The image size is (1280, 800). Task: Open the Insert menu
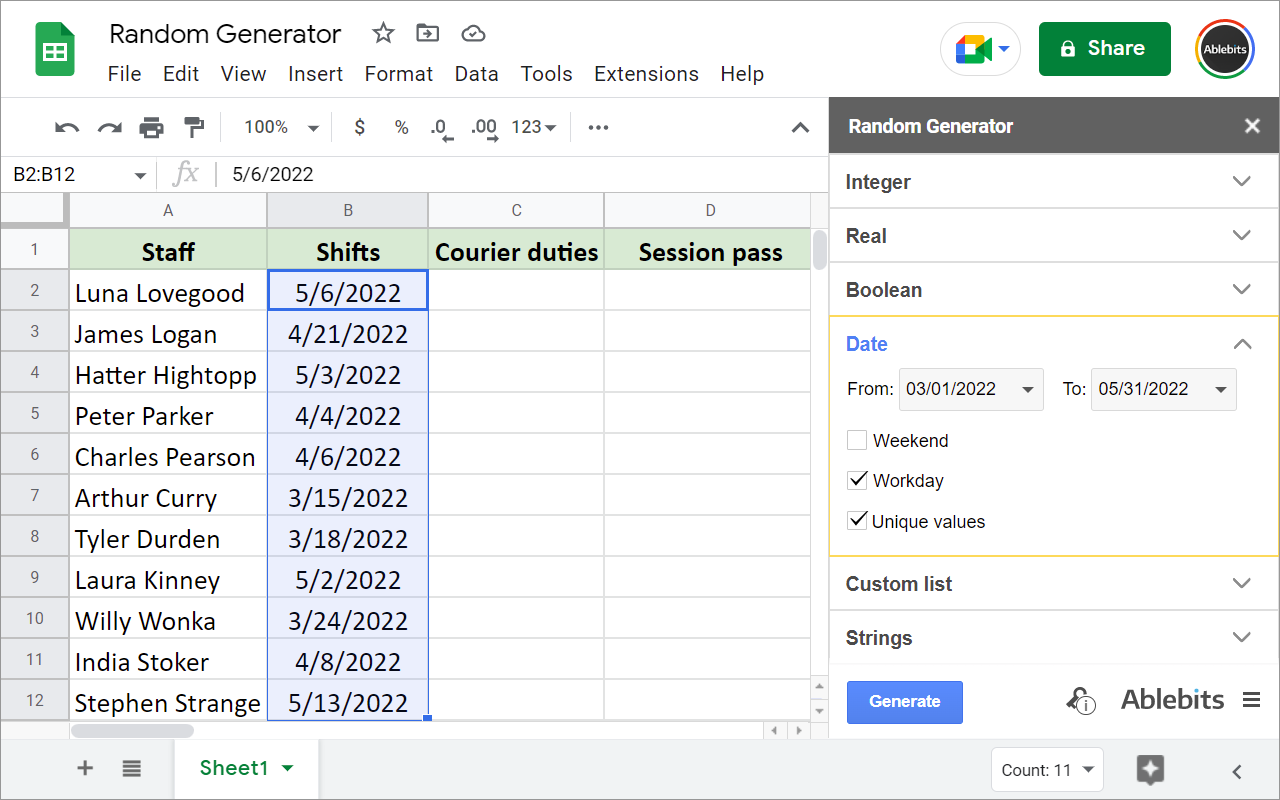[x=315, y=74]
